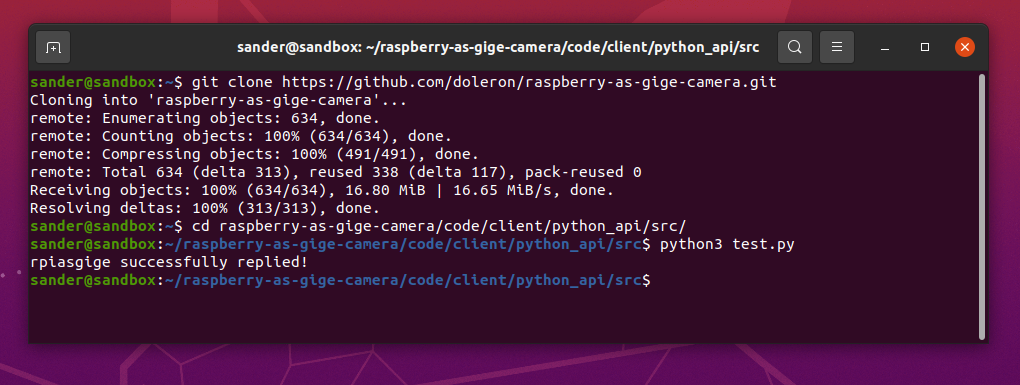Viewport: 1020px width, 385px height.
Task: Click "Cloning into 'raspberry-as-gige-camera'..." line
Action: [218, 101]
